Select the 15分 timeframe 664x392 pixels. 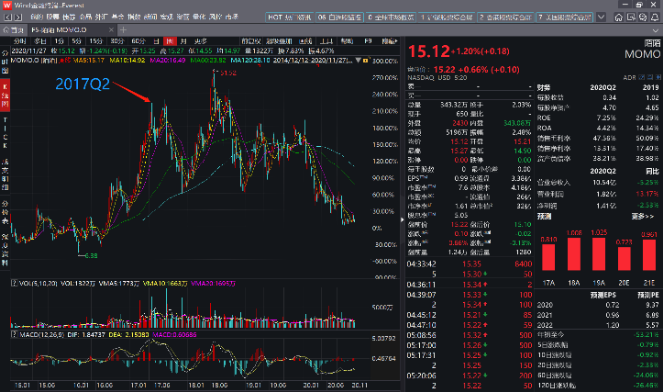[96, 41]
